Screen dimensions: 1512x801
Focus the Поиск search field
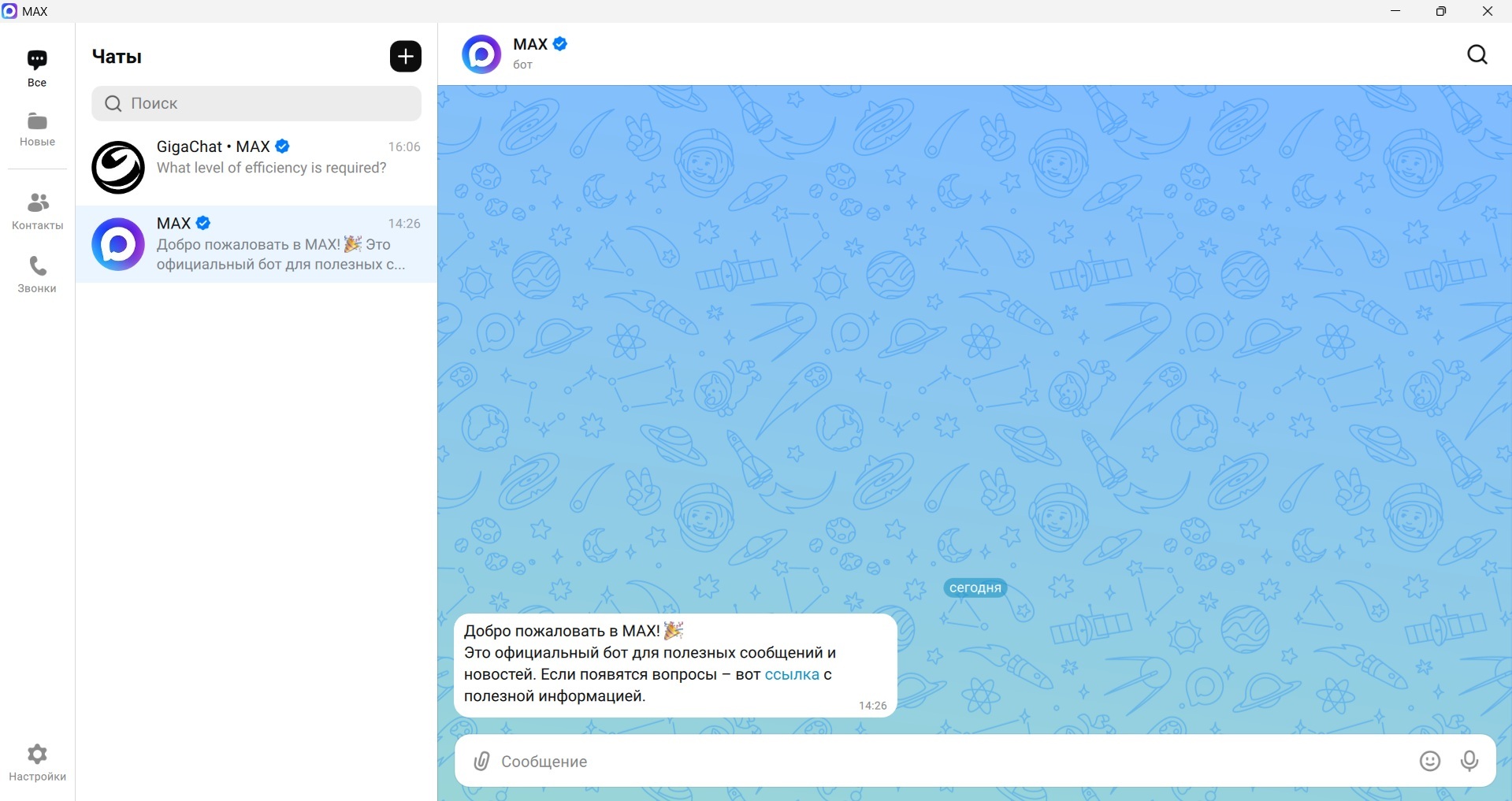257,103
